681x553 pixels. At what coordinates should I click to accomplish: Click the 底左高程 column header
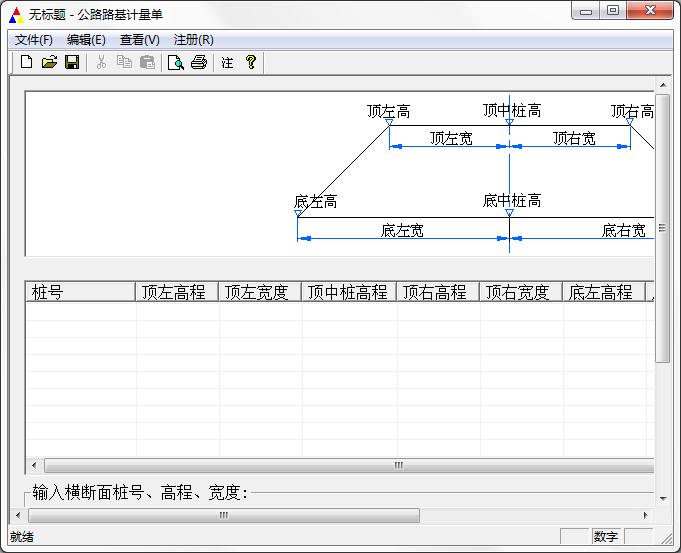click(603, 292)
